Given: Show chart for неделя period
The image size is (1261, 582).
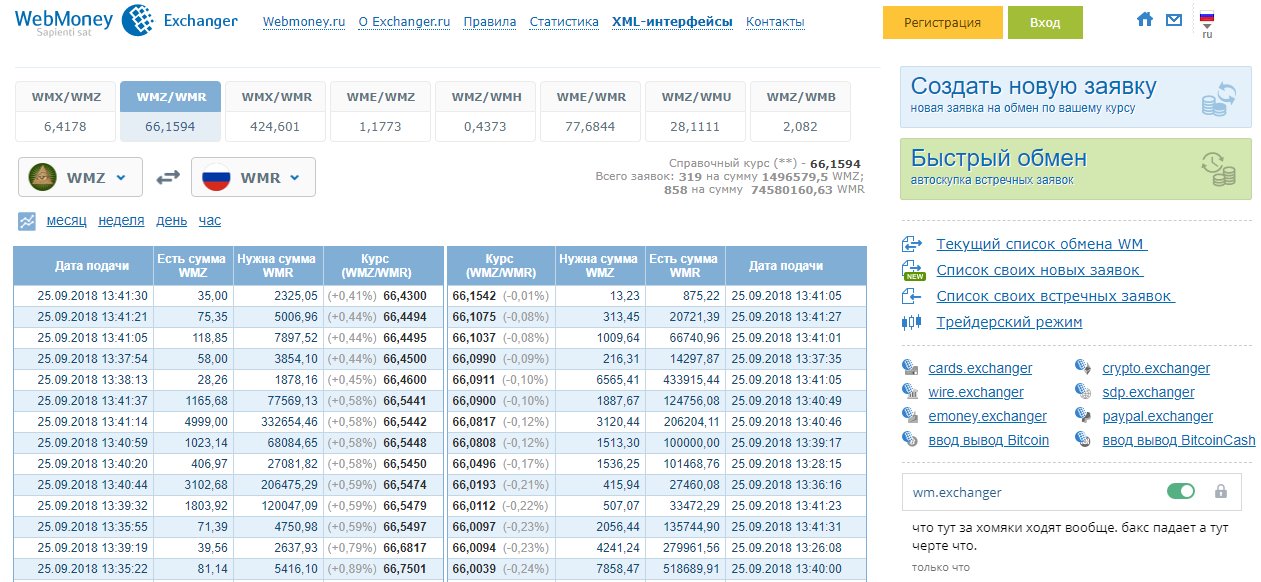Looking at the screenshot, I should coord(122,221).
